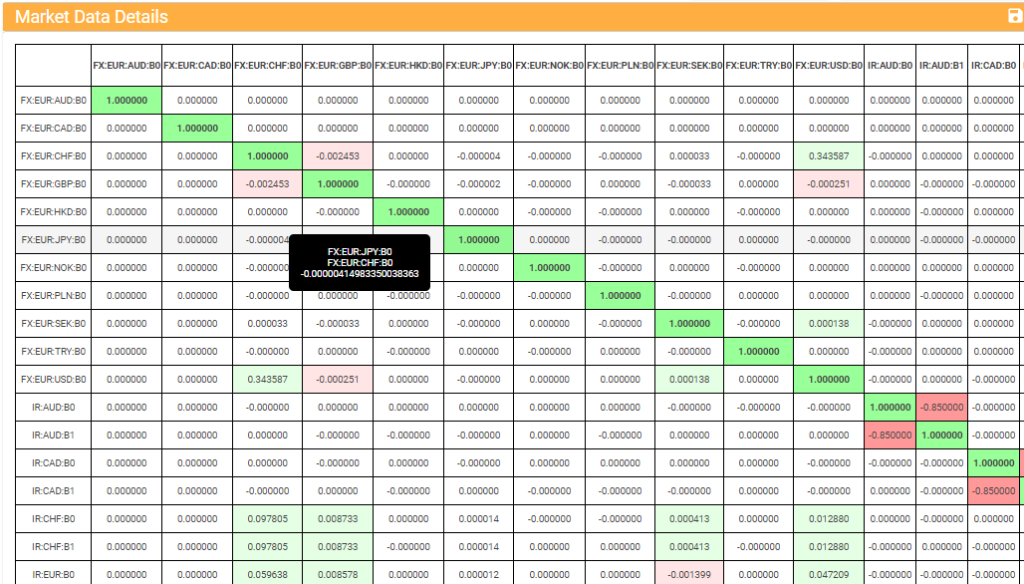Select the FX:EUR:GBP:B0 column header

(x=338, y=66)
